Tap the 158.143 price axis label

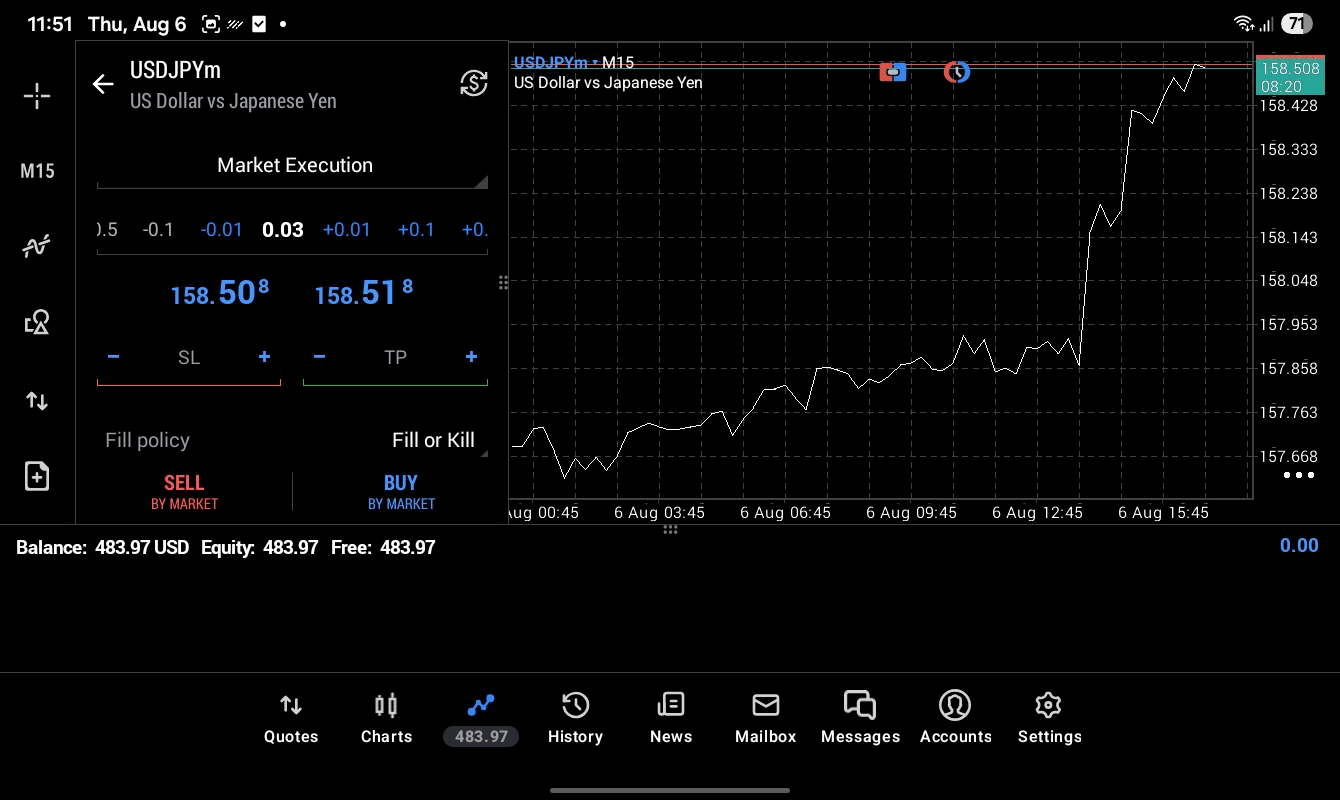(x=1288, y=237)
